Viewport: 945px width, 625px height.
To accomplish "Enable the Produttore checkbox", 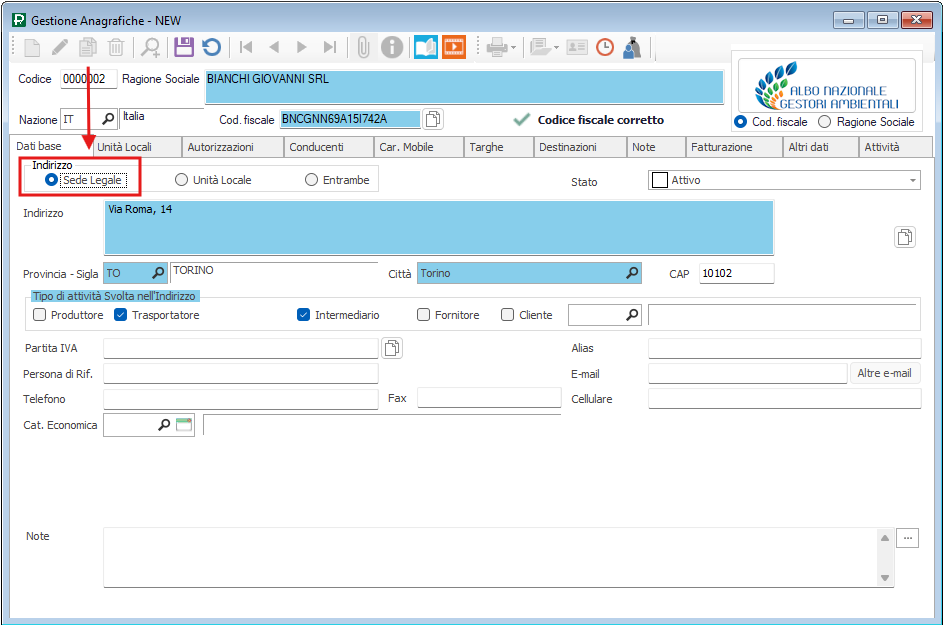I will (x=40, y=315).
